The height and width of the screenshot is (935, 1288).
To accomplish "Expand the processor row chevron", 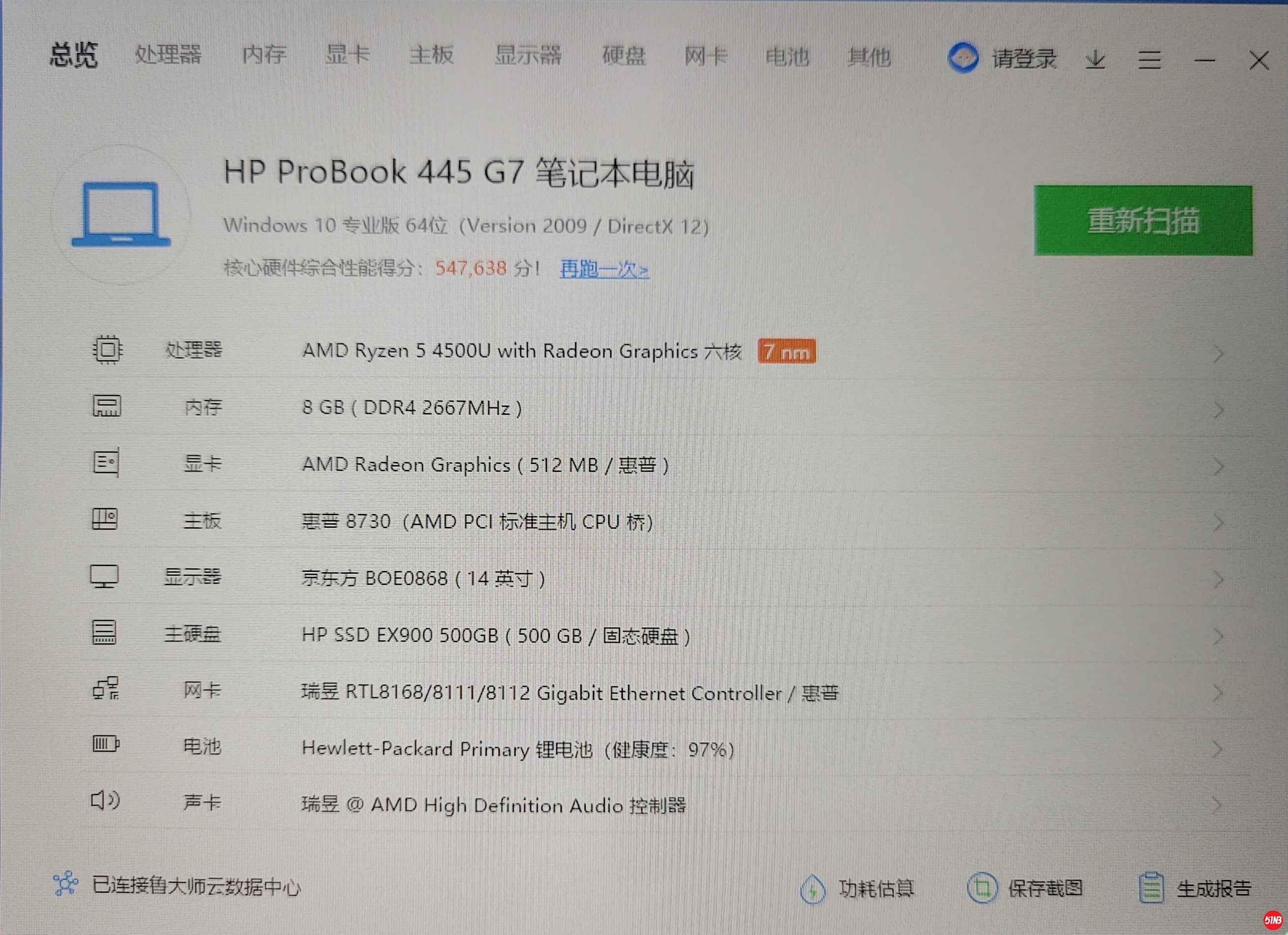I will (x=1218, y=355).
